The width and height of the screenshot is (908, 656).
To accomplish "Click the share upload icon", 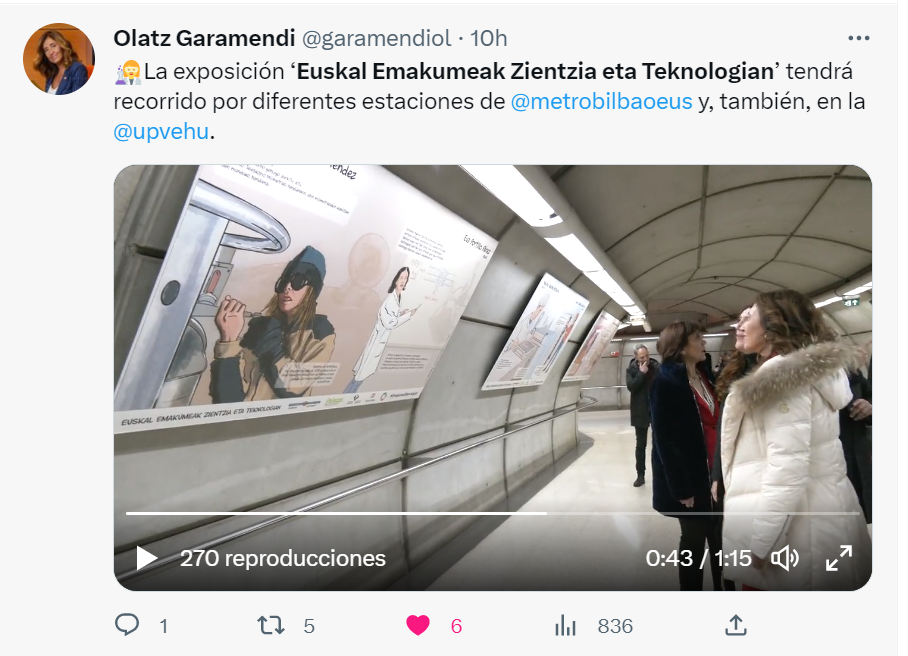I will [735, 625].
